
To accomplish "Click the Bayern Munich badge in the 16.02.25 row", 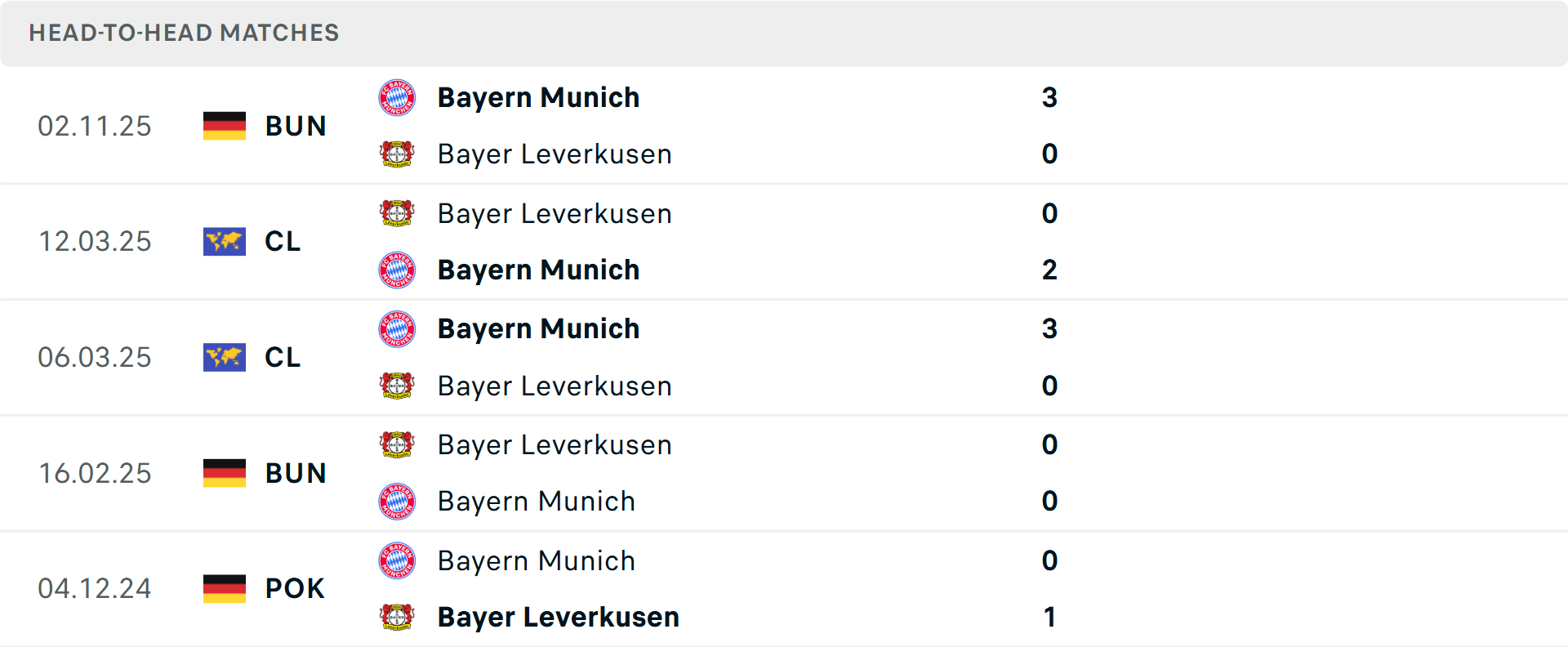I will [x=398, y=501].
